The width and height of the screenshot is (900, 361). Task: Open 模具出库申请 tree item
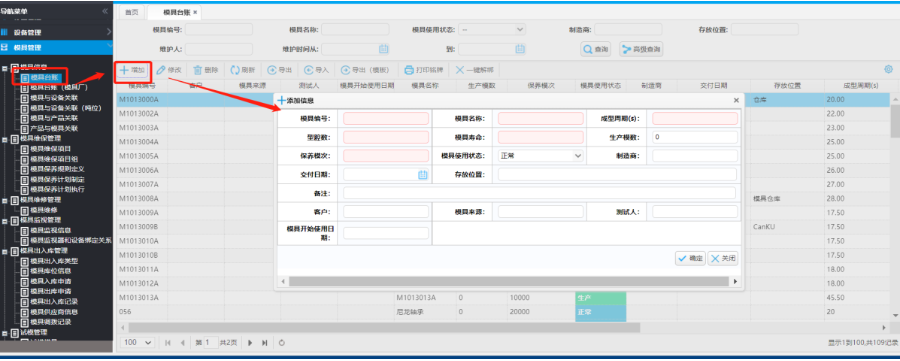[50, 292]
